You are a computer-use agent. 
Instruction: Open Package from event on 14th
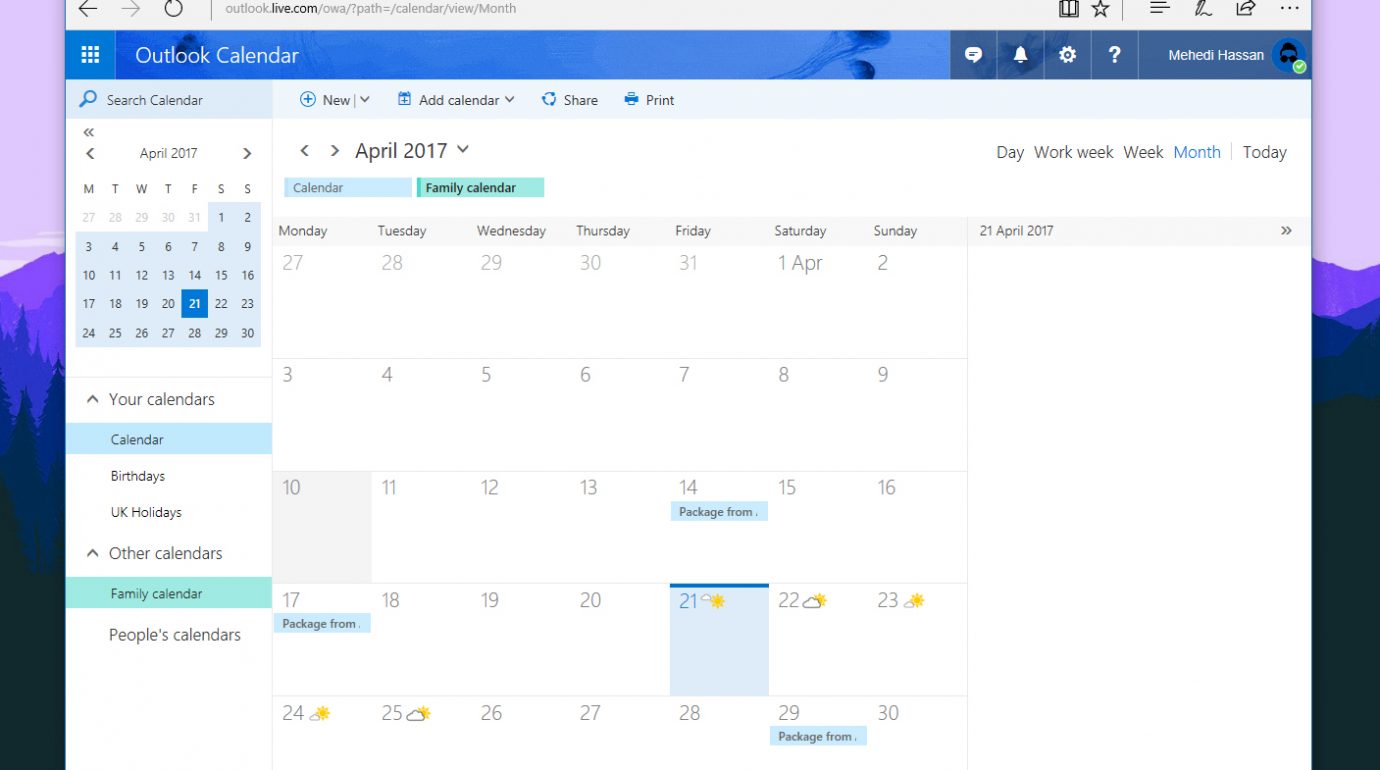click(719, 512)
